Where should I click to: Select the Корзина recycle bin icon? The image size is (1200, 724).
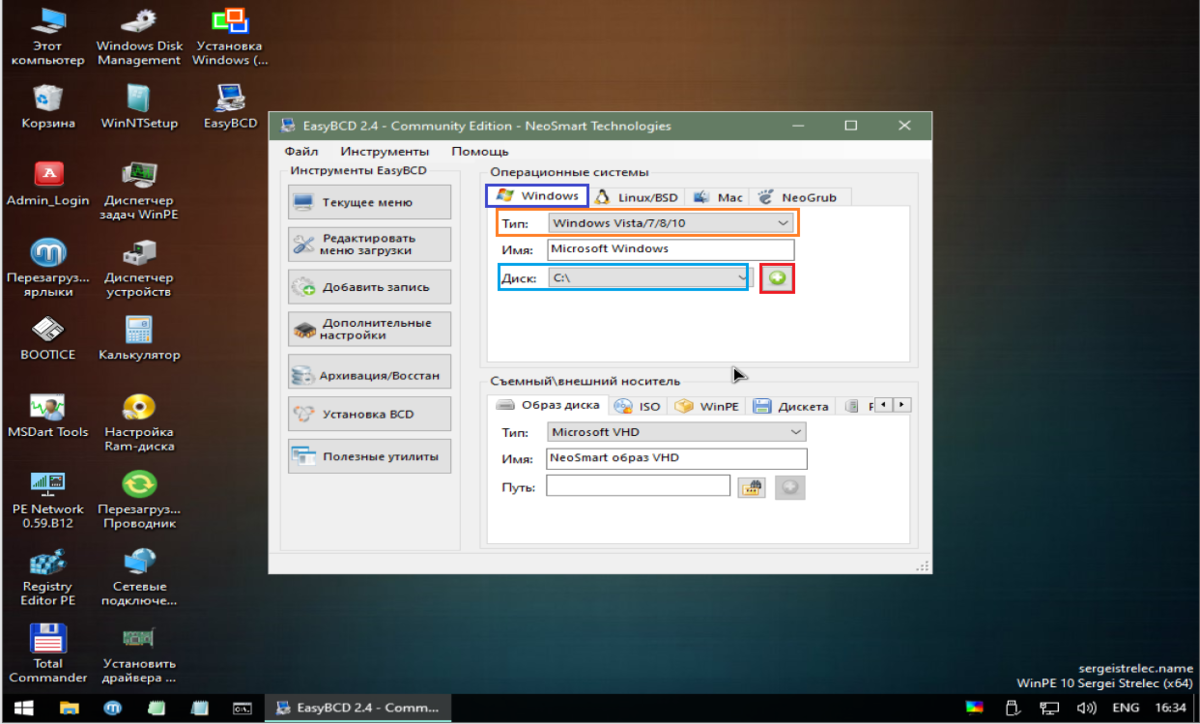click(48, 107)
